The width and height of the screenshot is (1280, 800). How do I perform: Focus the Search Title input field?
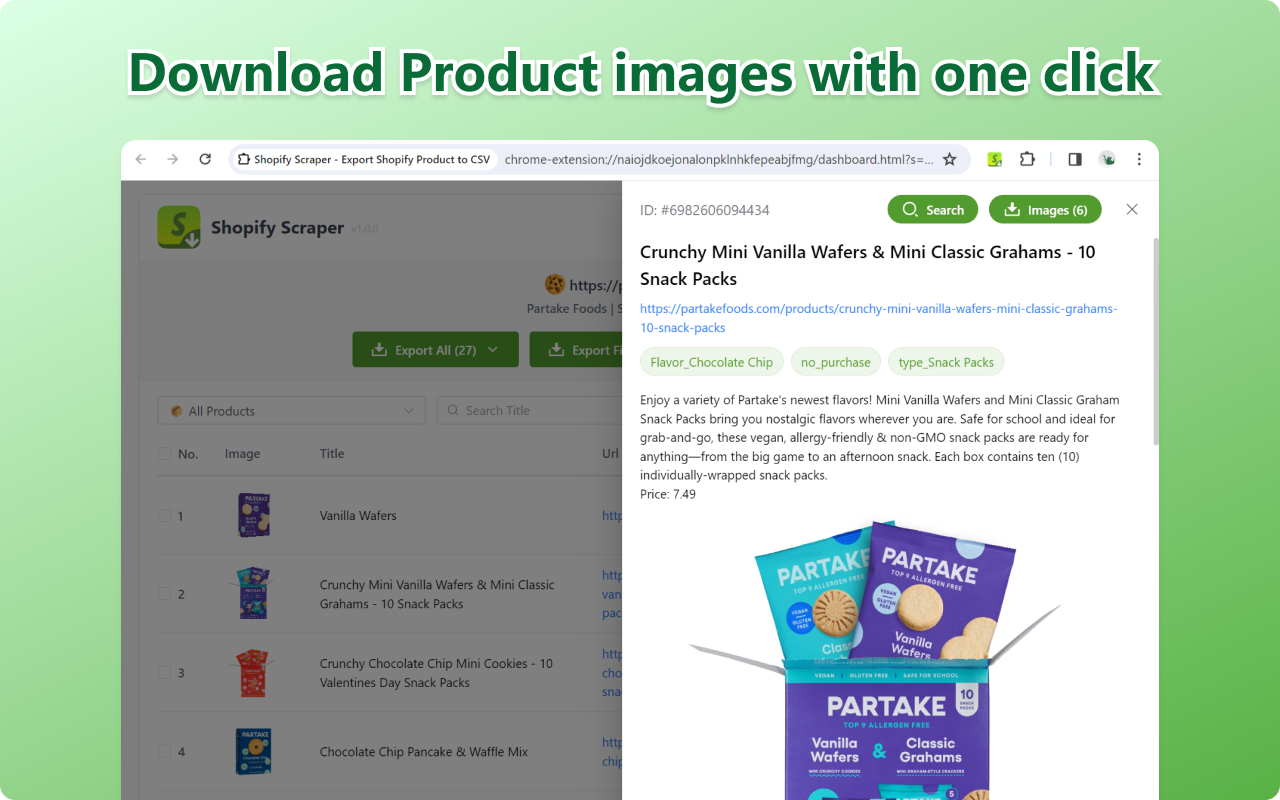(530, 410)
